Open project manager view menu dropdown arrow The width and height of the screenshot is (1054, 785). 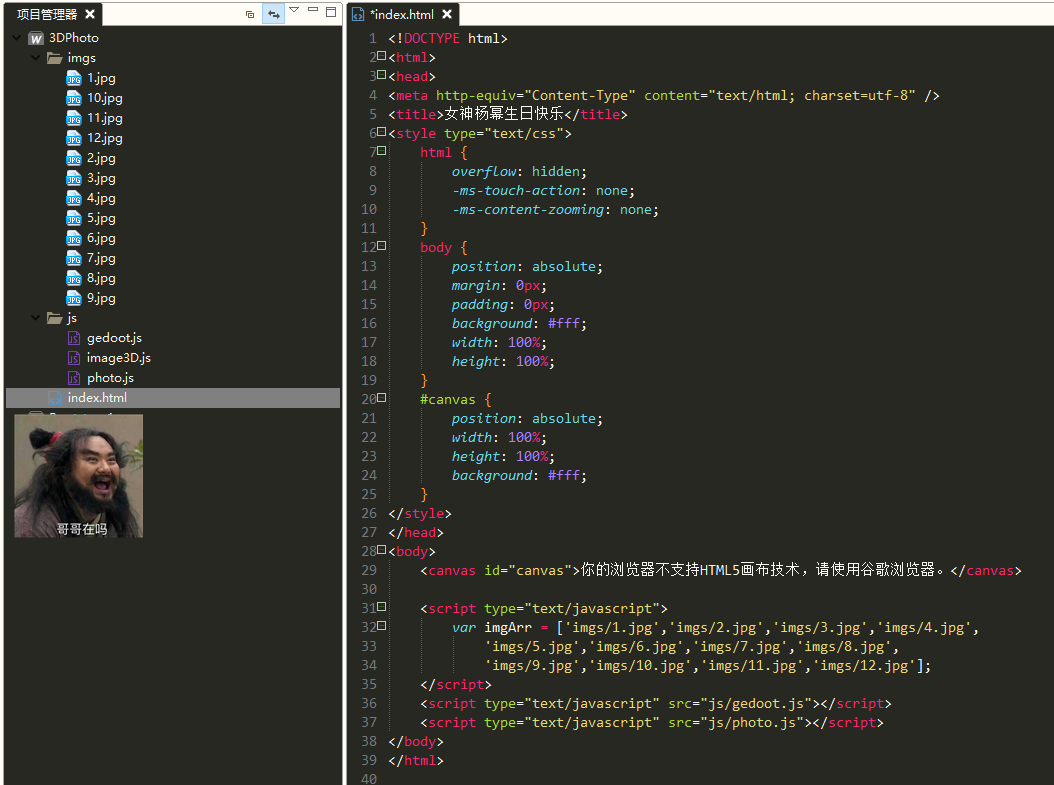click(x=294, y=10)
